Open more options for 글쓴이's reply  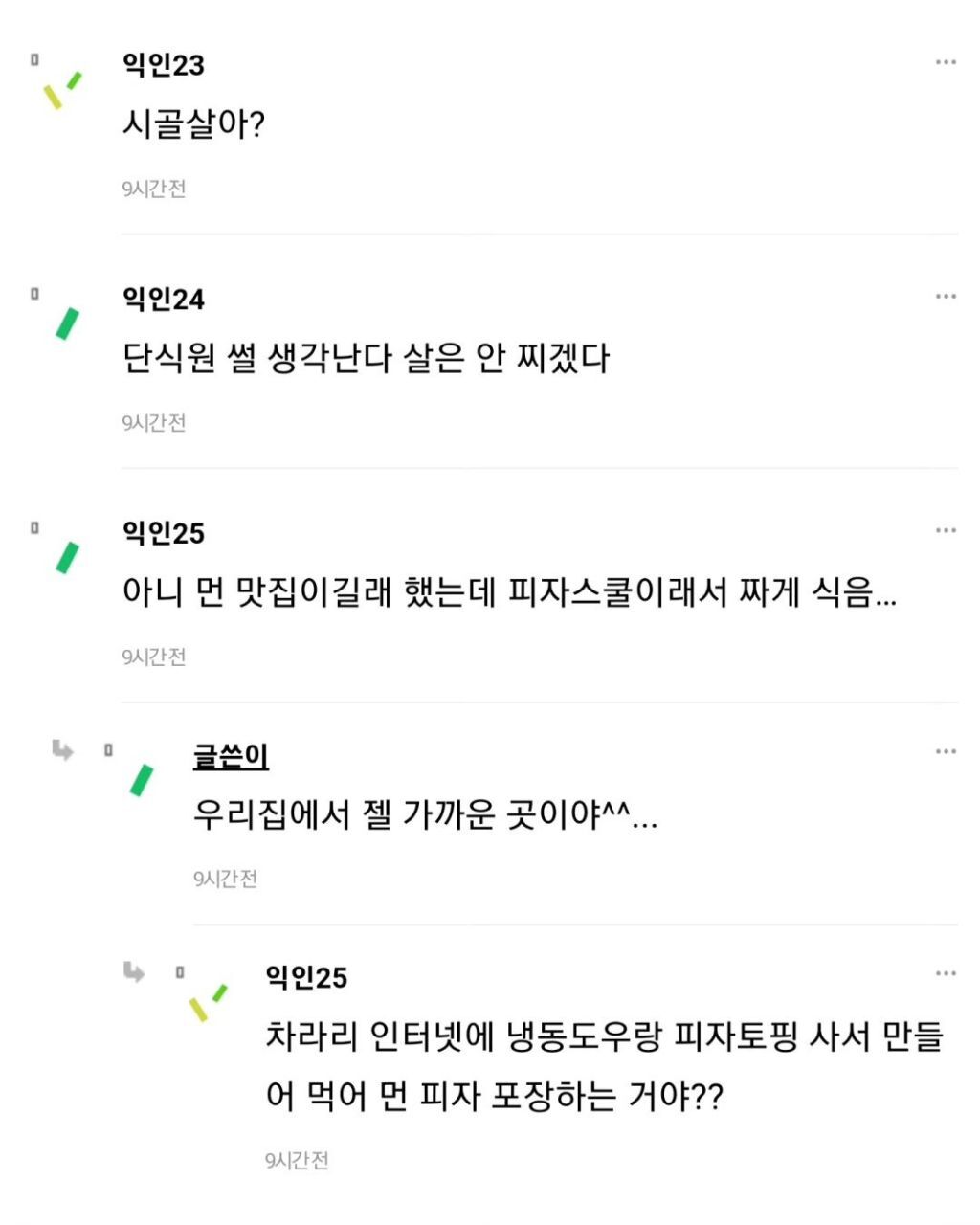(x=946, y=752)
